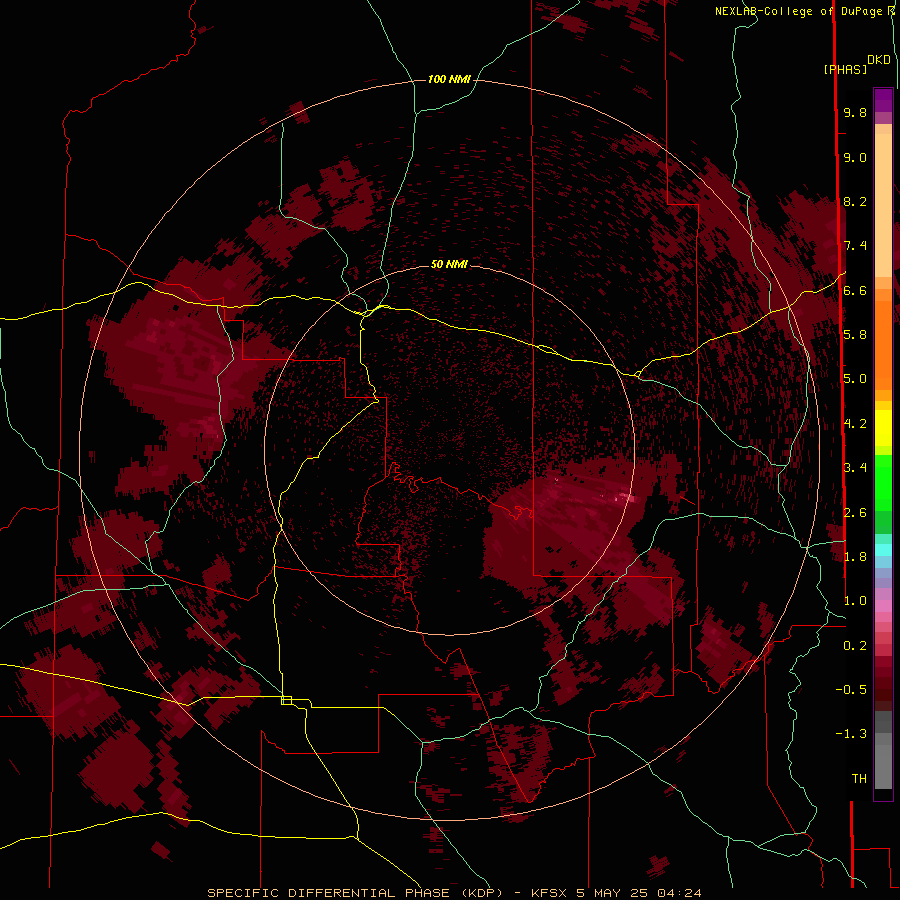Click the KFSX station identifier
This screenshot has width=900, height=900.
(550, 893)
